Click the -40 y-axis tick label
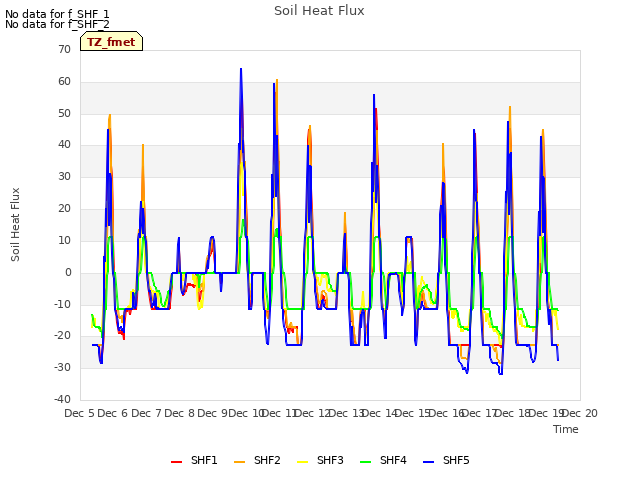 coord(62,399)
